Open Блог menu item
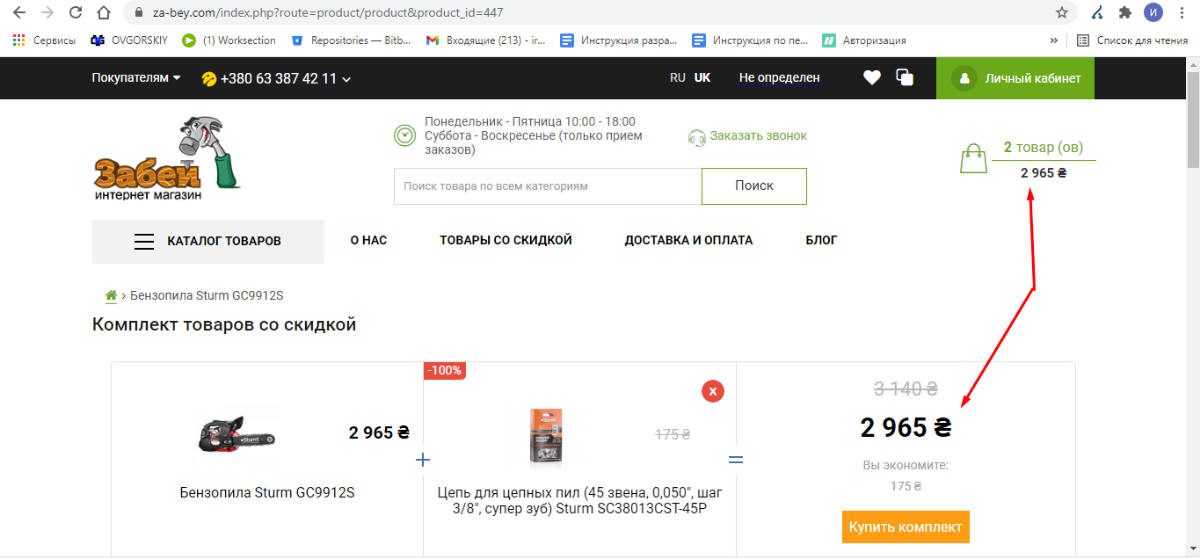Viewport: 1200px width, 559px height. pyautogui.click(x=822, y=241)
